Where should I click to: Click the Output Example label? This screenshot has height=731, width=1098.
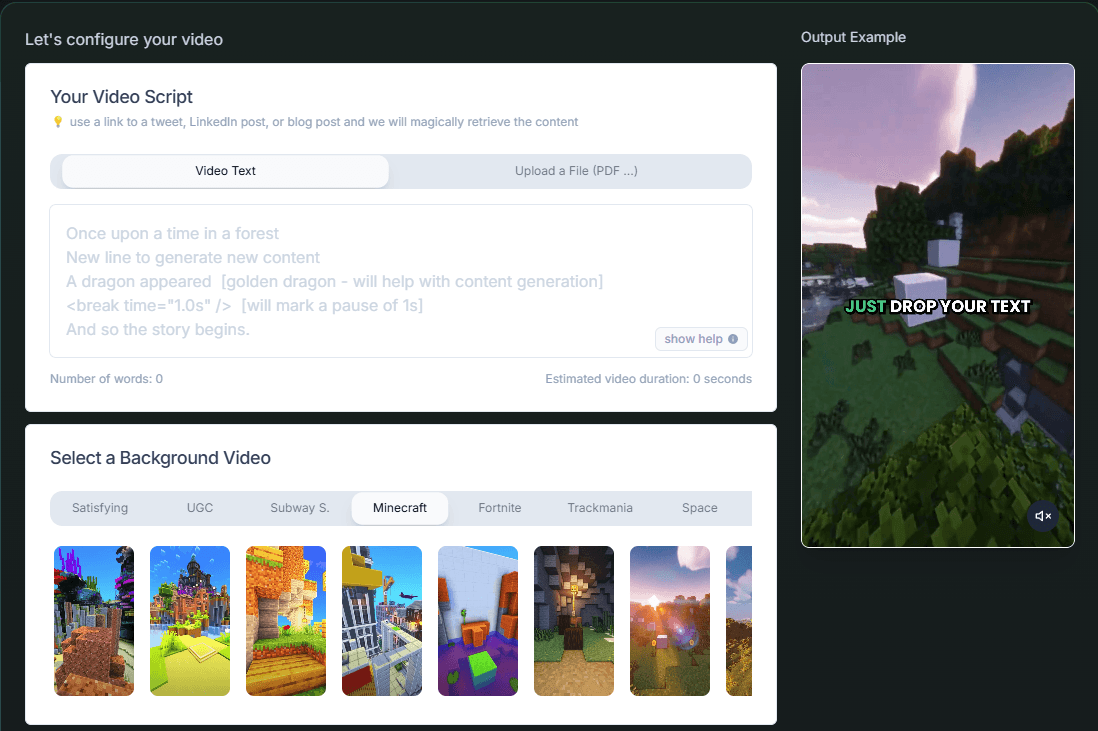click(853, 37)
